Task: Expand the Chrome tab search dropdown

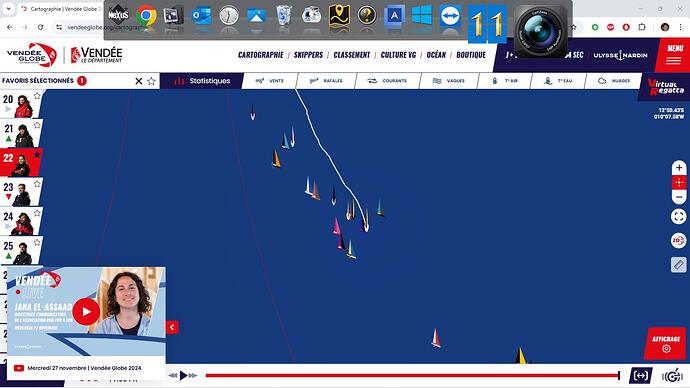Action: (x=8, y=9)
